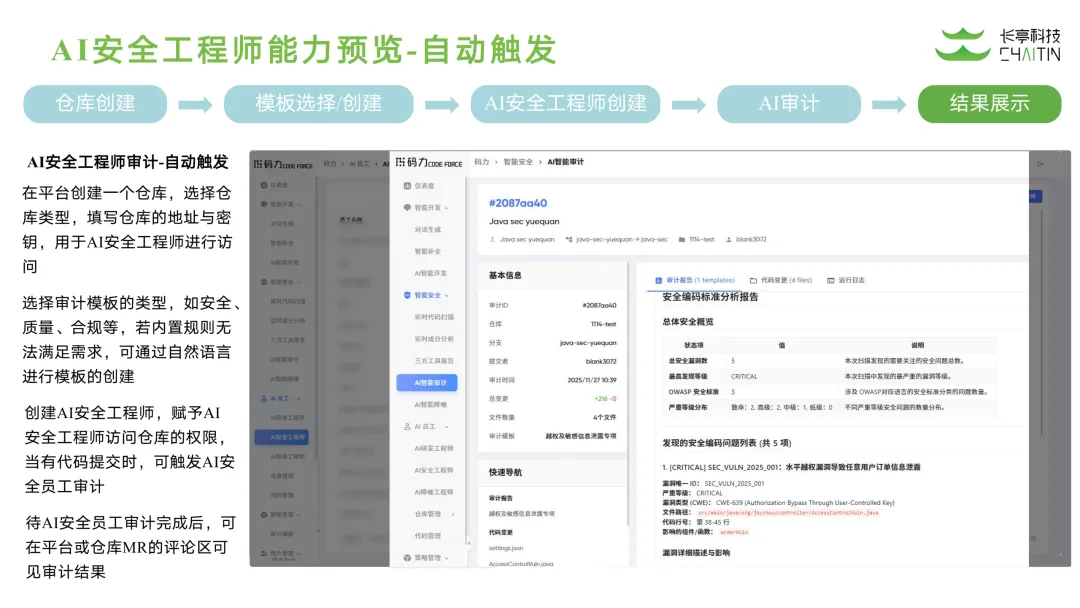
Task: Switch to the 代码变更 (4 files) tab
Action: (x=781, y=280)
